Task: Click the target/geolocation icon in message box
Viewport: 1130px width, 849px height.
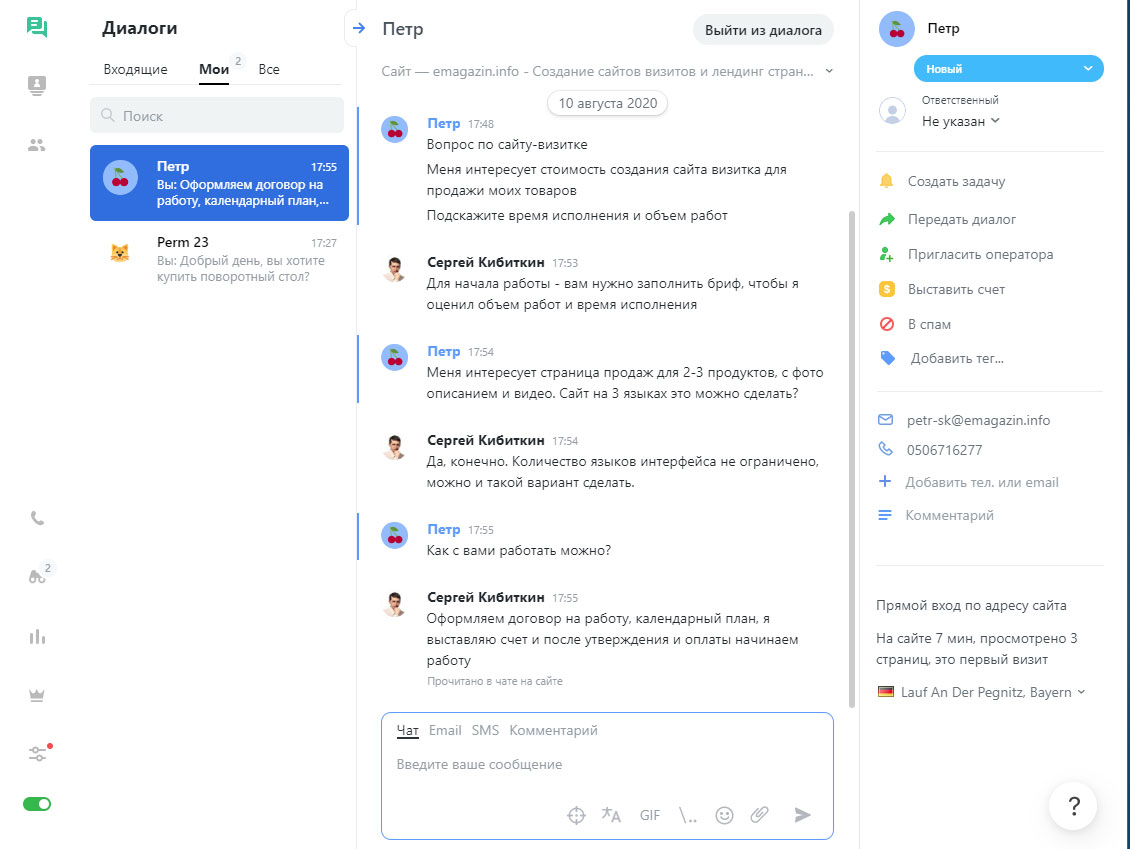Action: point(576,815)
